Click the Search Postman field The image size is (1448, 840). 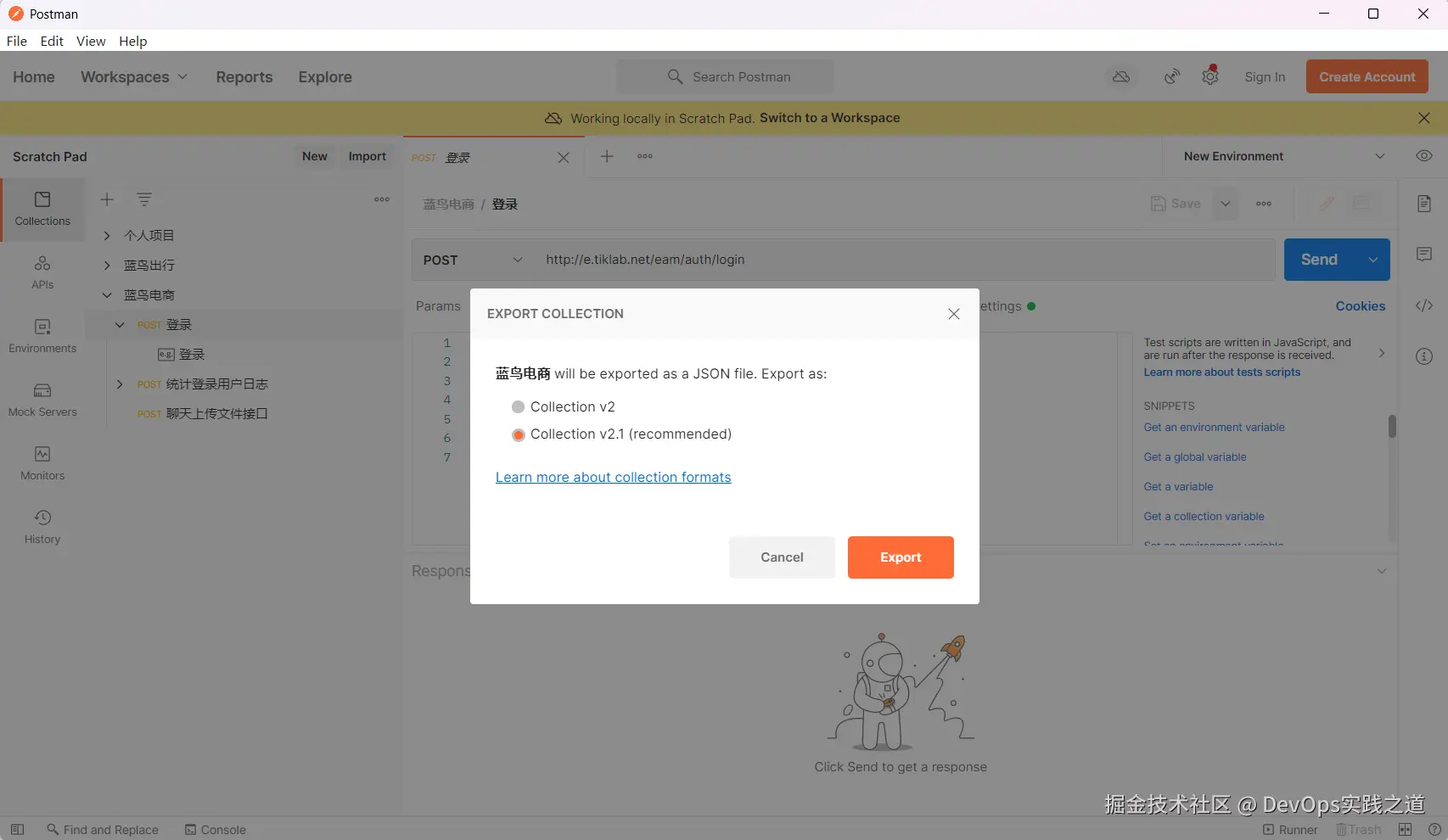(x=725, y=77)
